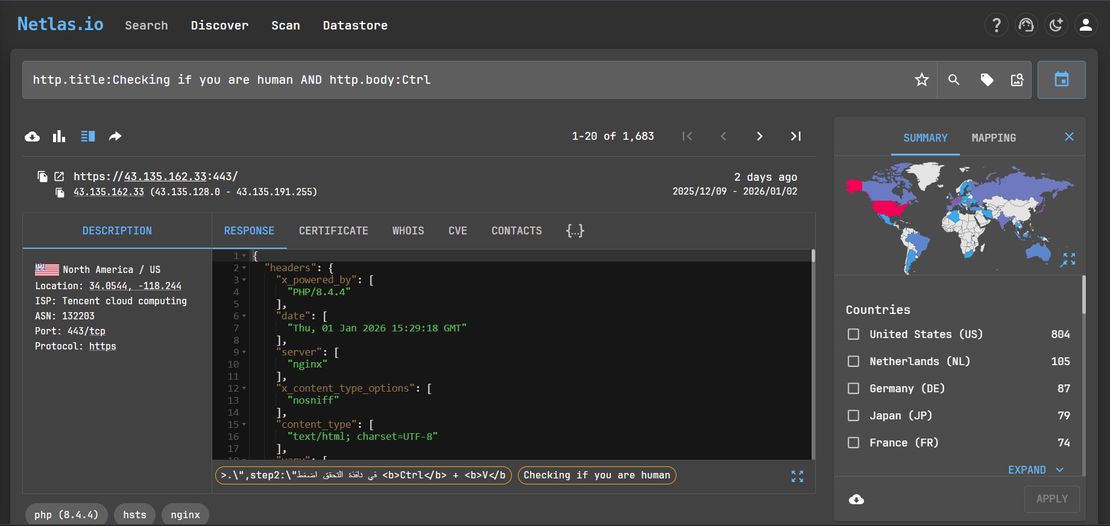Go to first page of results
Screen dimensions: 1110x526
(x=687, y=136)
